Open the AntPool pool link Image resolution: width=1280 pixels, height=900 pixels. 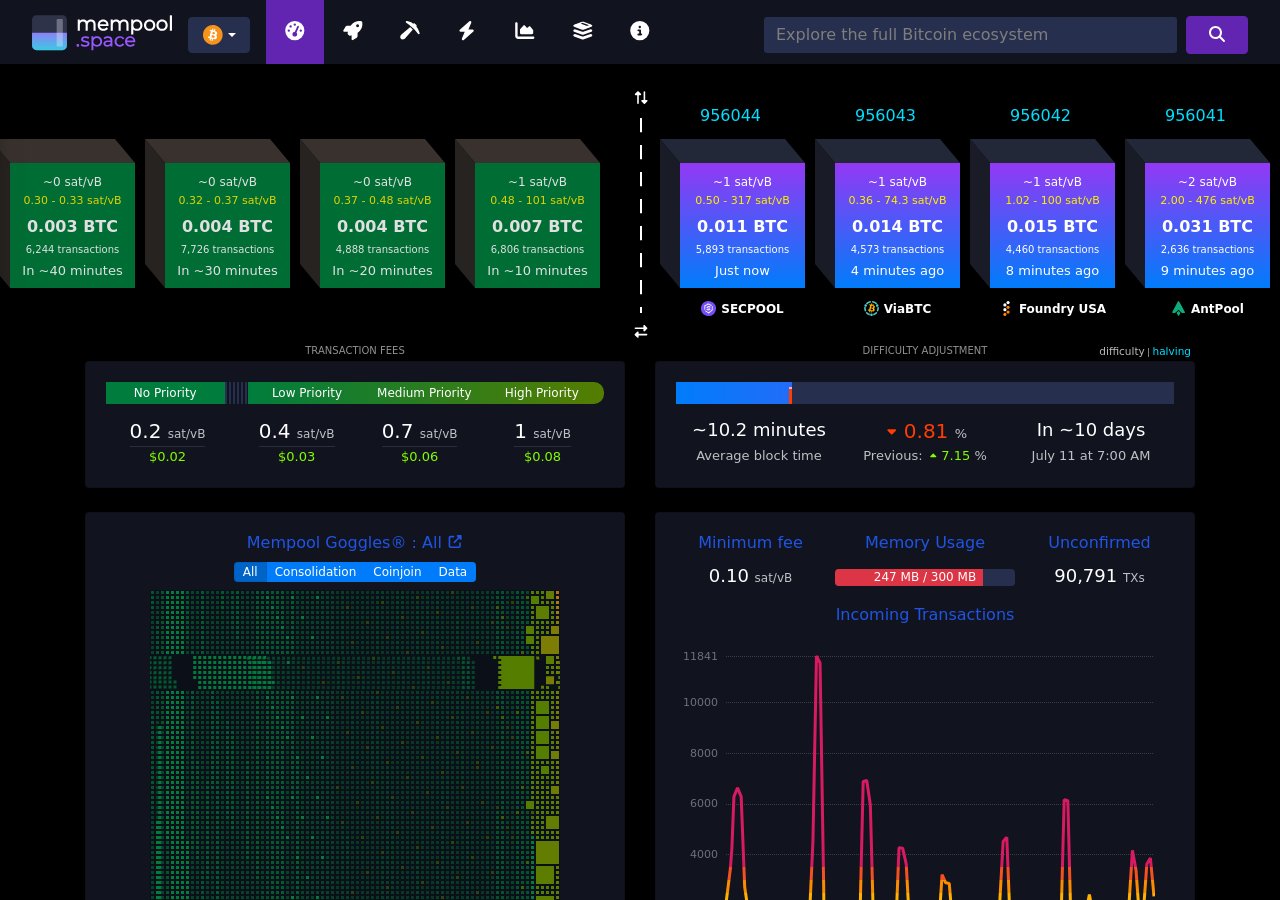1207,309
